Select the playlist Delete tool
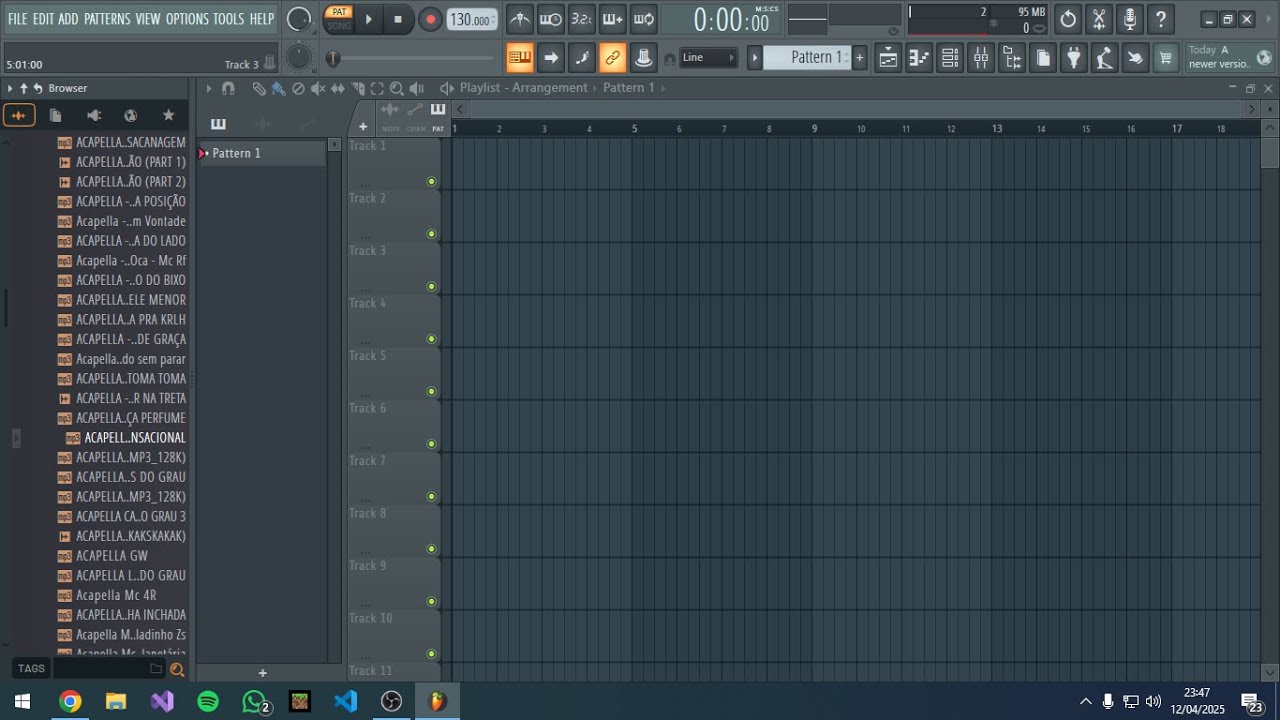Screen dimensions: 1280x720 pyautogui.click(x=298, y=88)
